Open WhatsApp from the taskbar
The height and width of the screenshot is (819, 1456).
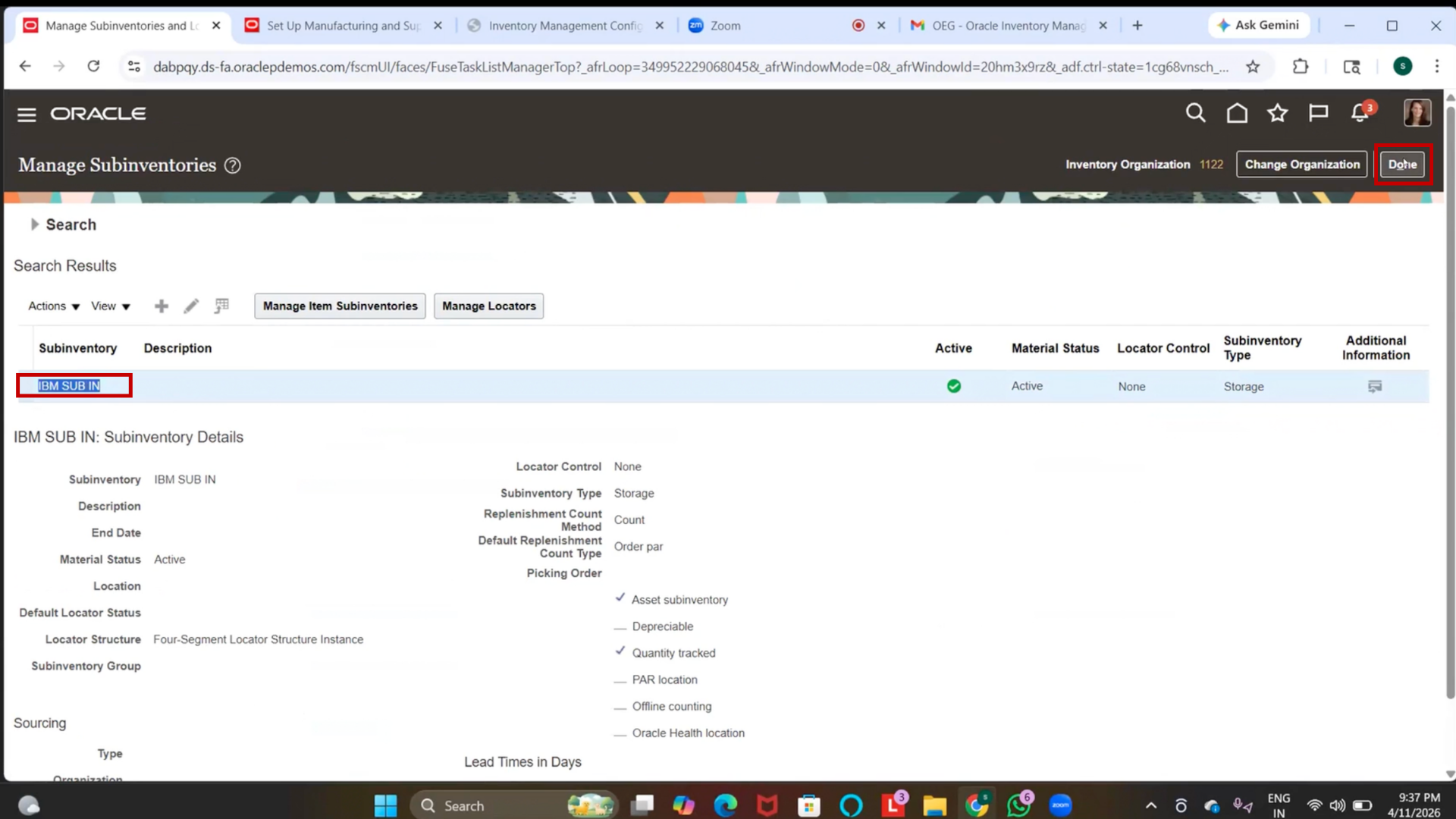tap(1018, 805)
